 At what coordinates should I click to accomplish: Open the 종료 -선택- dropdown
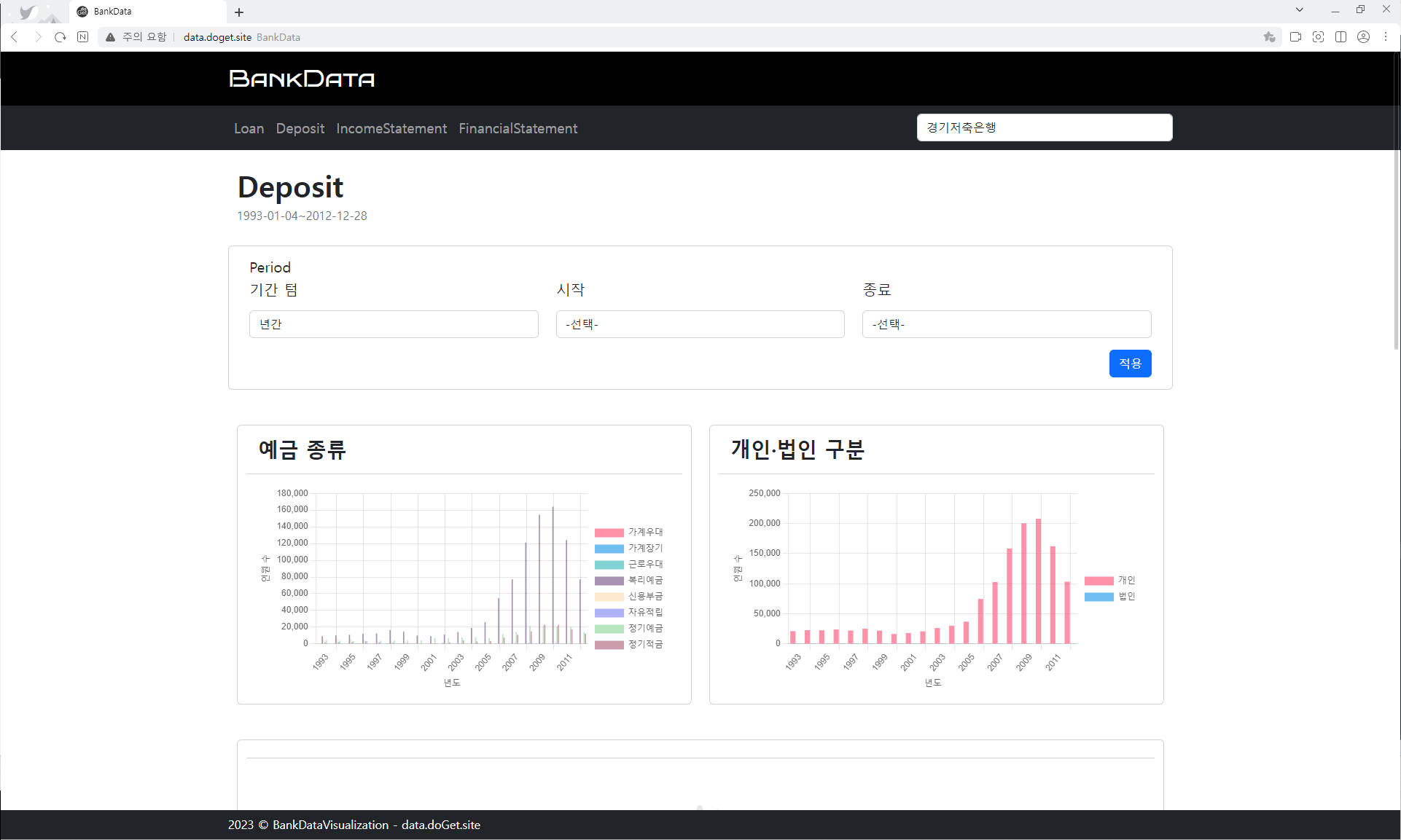coord(1006,324)
